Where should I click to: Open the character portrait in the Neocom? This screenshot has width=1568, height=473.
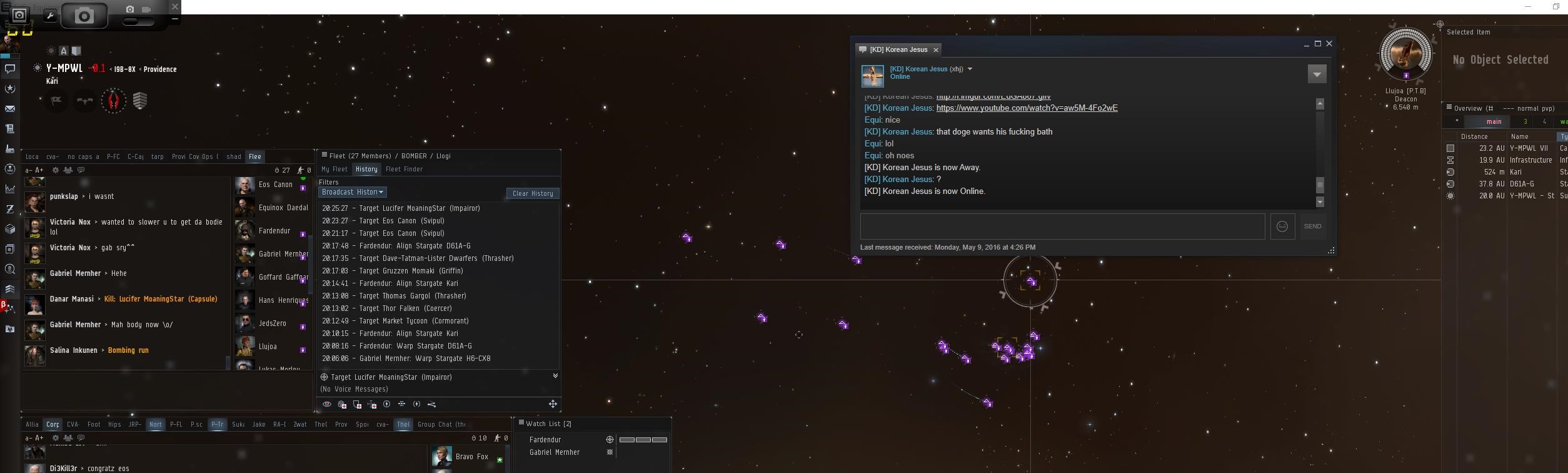(9, 43)
